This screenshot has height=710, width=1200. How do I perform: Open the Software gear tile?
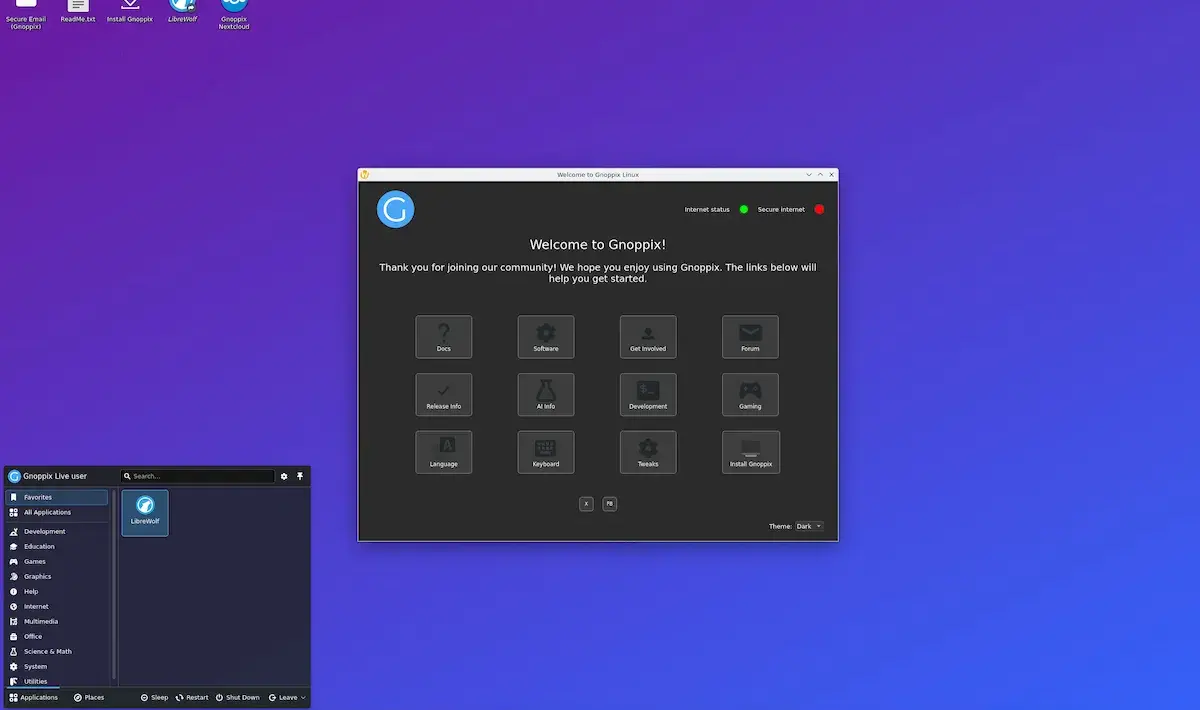tap(546, 337)
